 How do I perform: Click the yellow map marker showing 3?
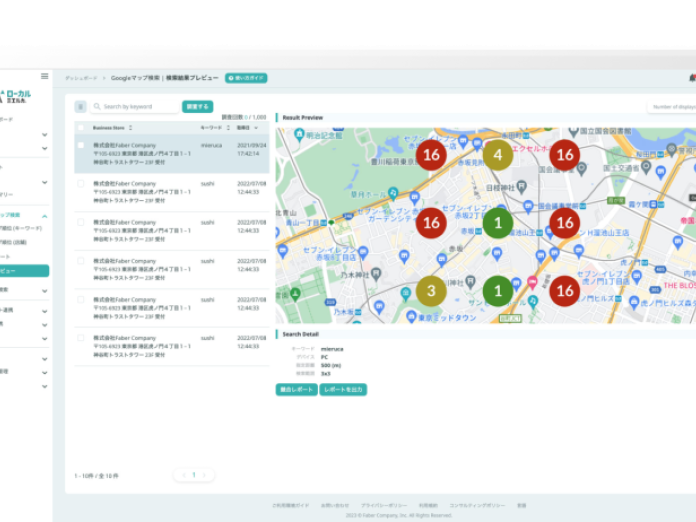pyautogui.click(x=431, y=291)
